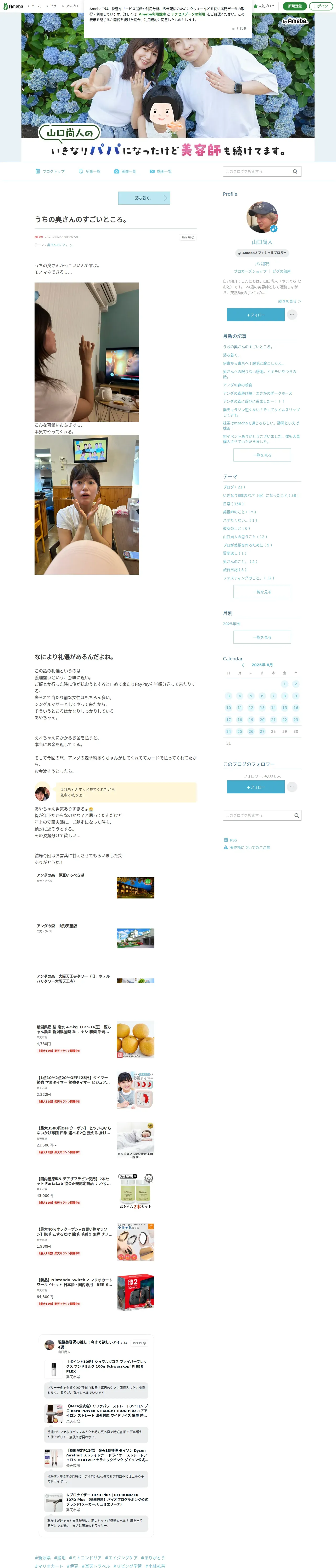The width and height of the screenshot is (336, 1568).
Task: Select August 1 in the Calendar
Action: click(284, 684)
